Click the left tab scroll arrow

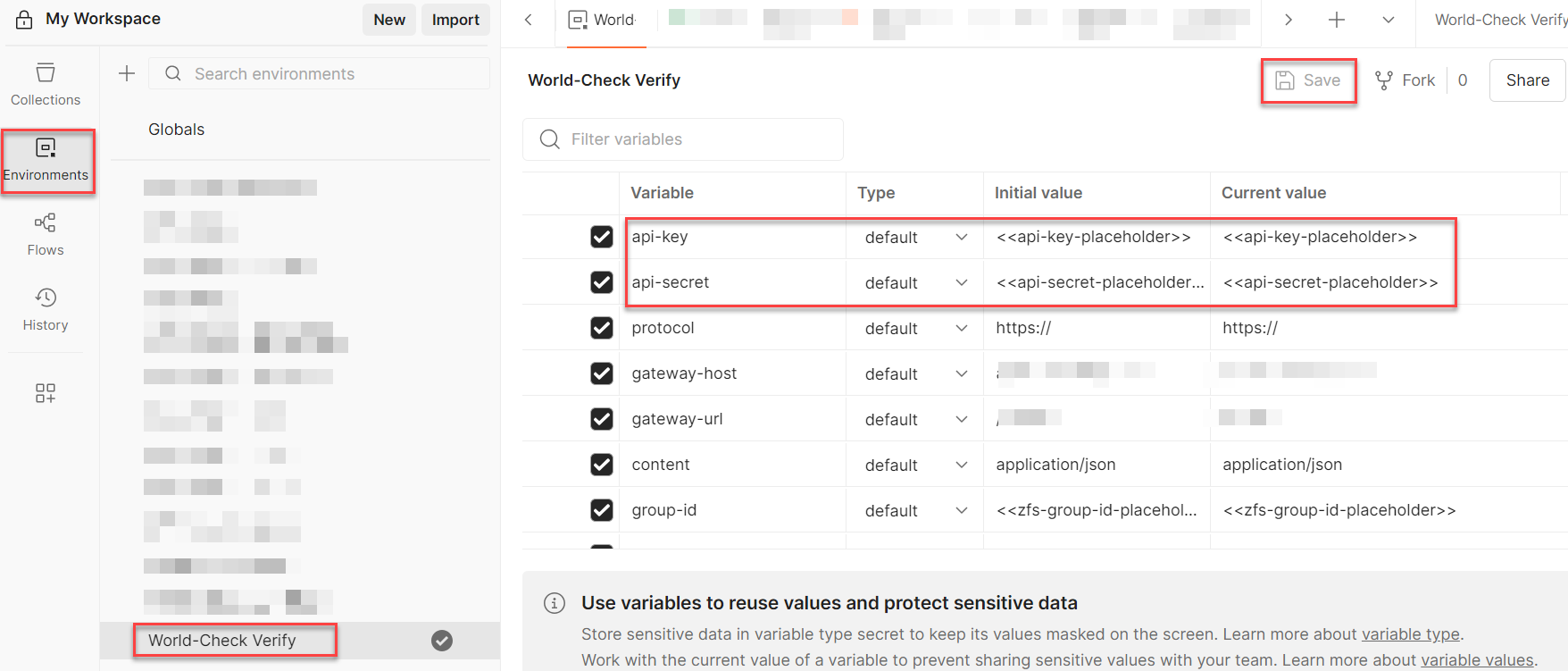click(x=529, y=20)
